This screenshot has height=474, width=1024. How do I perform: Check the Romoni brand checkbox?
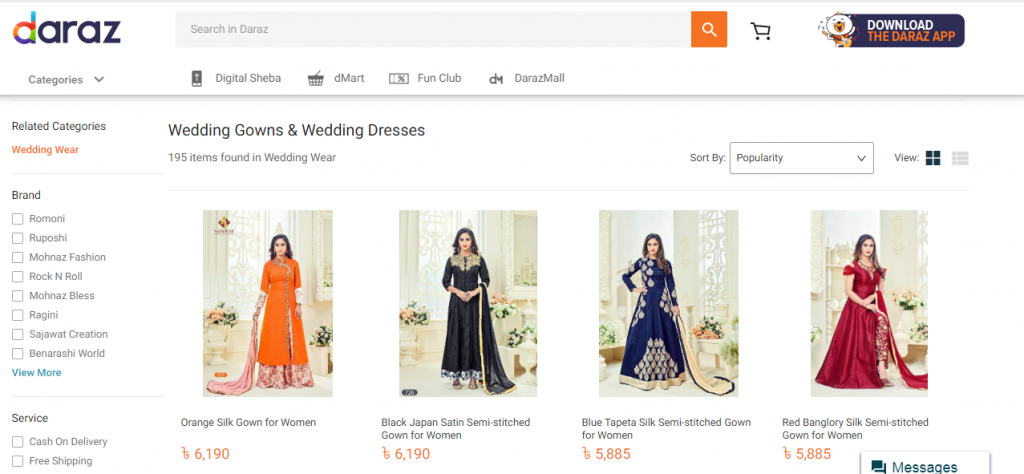18,219
